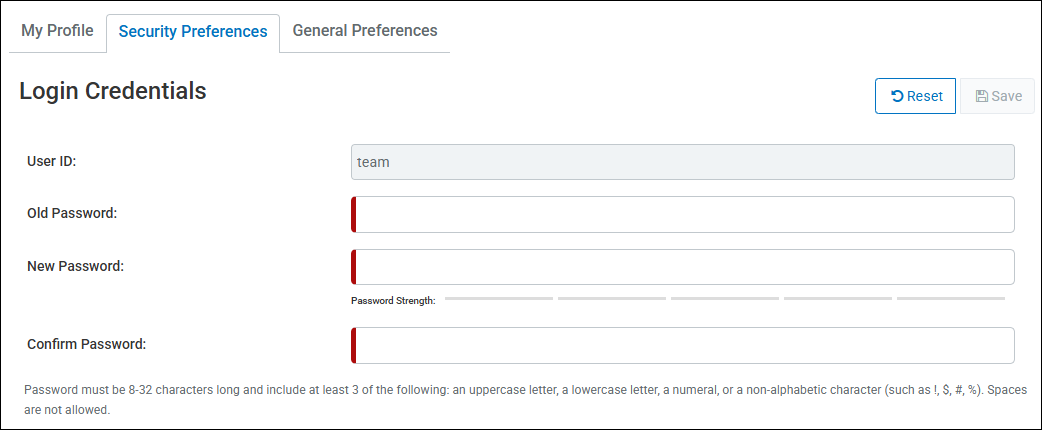Click the last Password Strength bar segment
The image size is (1042, 430).
(x=950, y=298)
